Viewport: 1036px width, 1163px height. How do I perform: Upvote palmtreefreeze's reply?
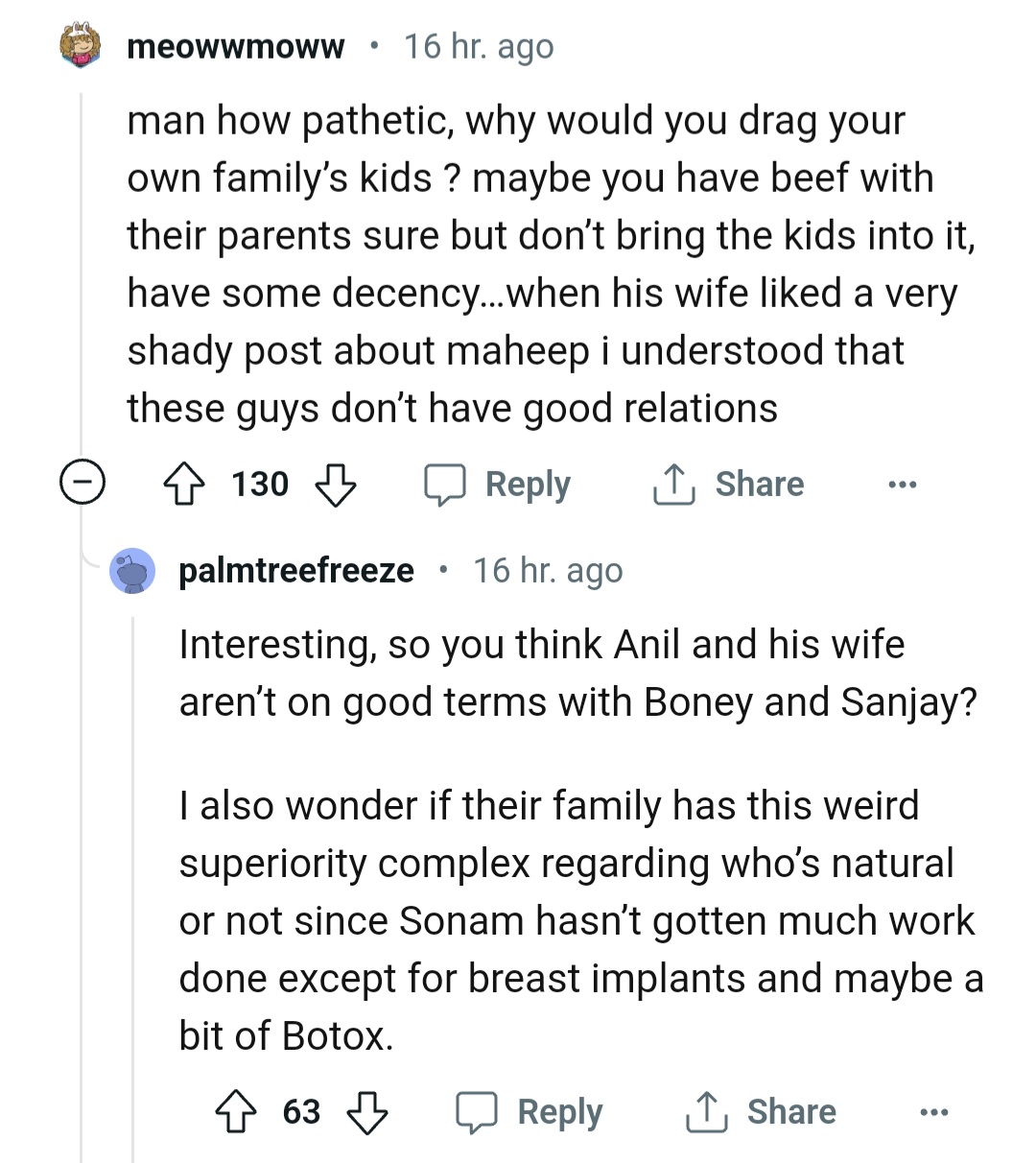coord(236,1113)
